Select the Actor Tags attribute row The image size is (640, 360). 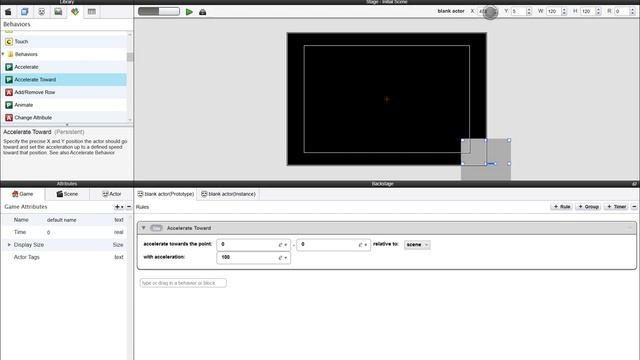click(x=64, y=257)
